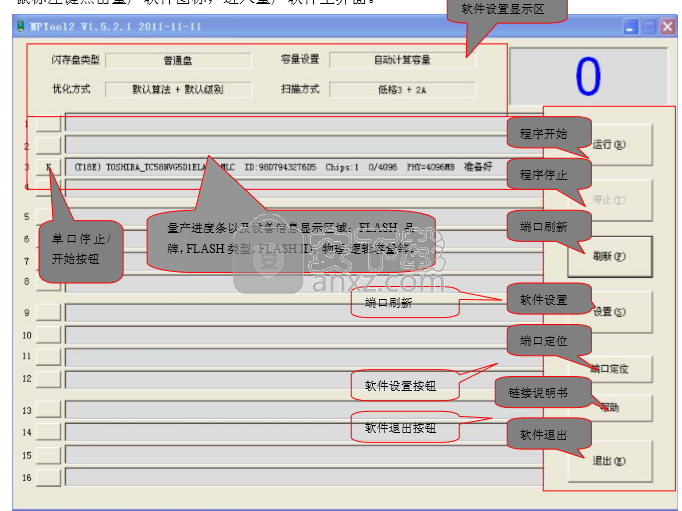Toggle the port 9 start/stop button
682x511 pixels.
tap(48, 312)
